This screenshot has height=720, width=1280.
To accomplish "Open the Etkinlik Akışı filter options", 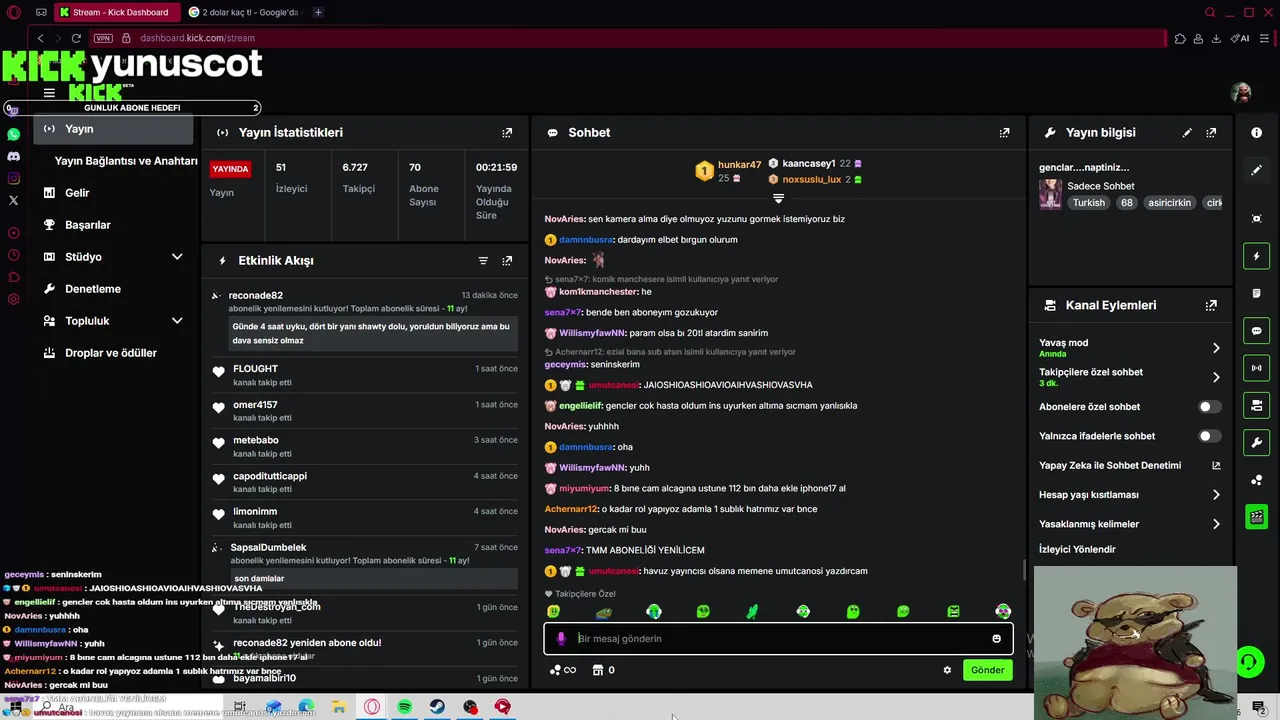I will click(x=483, y=261).
